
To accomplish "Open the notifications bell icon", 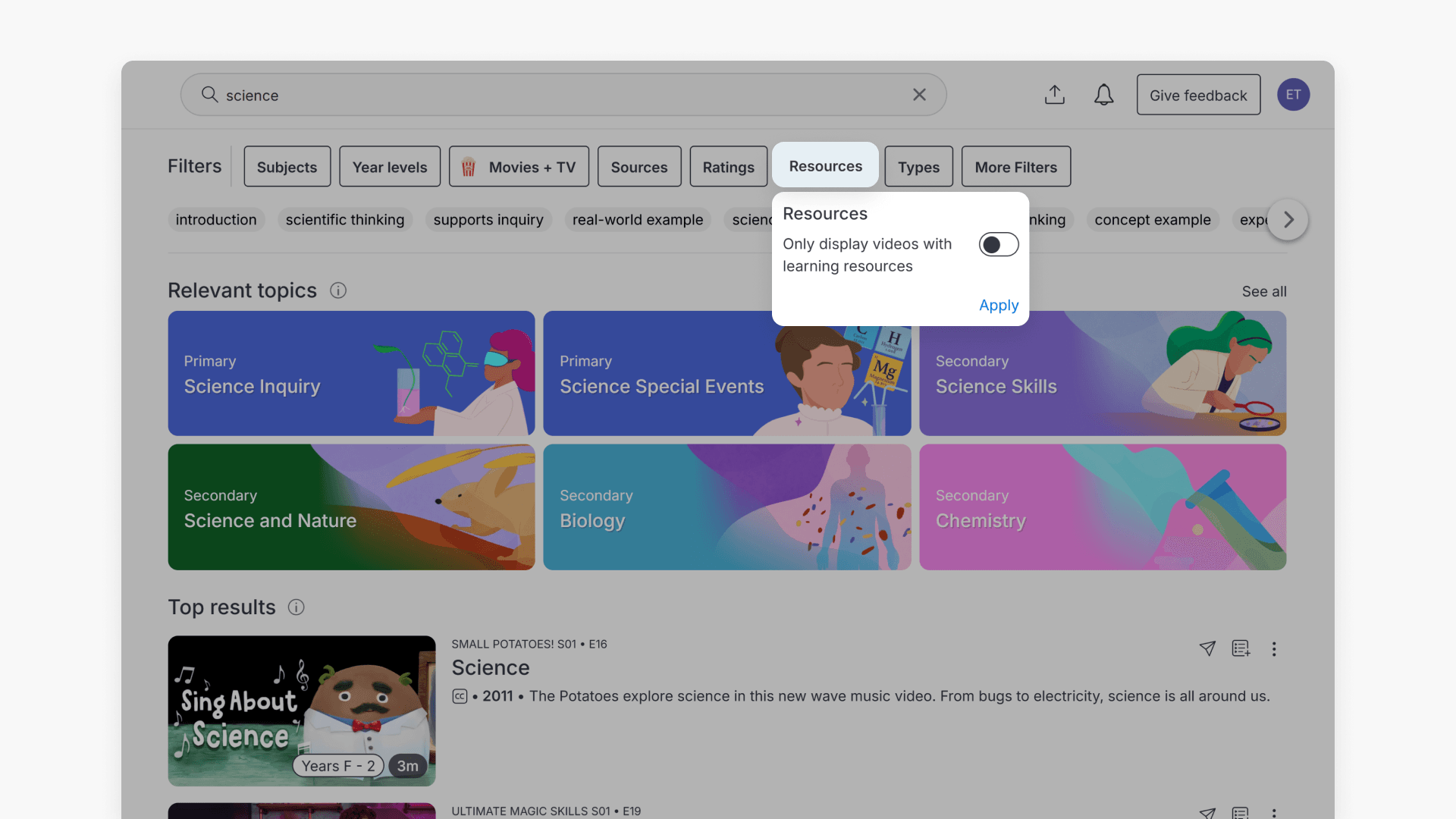I will click(1103, 95).
